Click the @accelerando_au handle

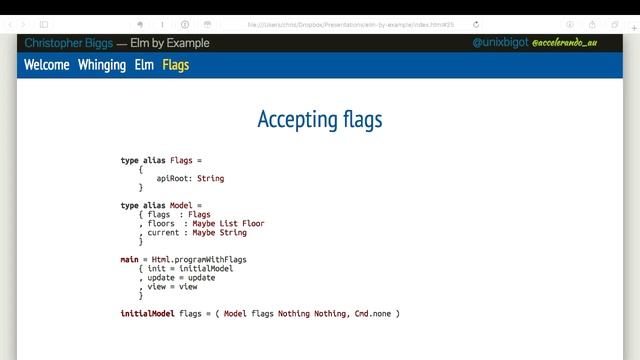pyautogui.click(x=564, y=43)
